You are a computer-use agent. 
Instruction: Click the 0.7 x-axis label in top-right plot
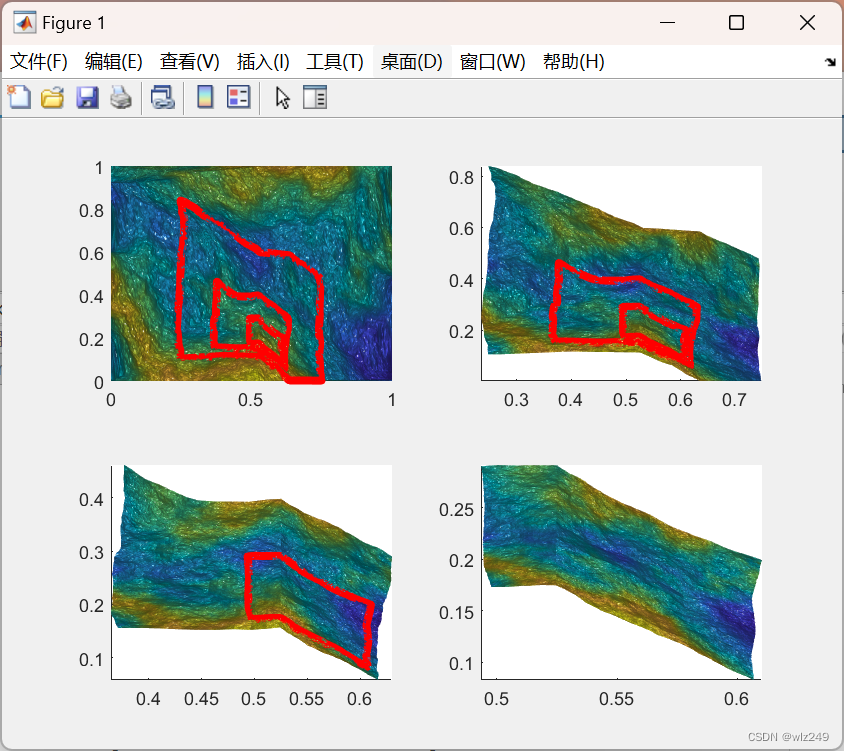tap(734, 400)
